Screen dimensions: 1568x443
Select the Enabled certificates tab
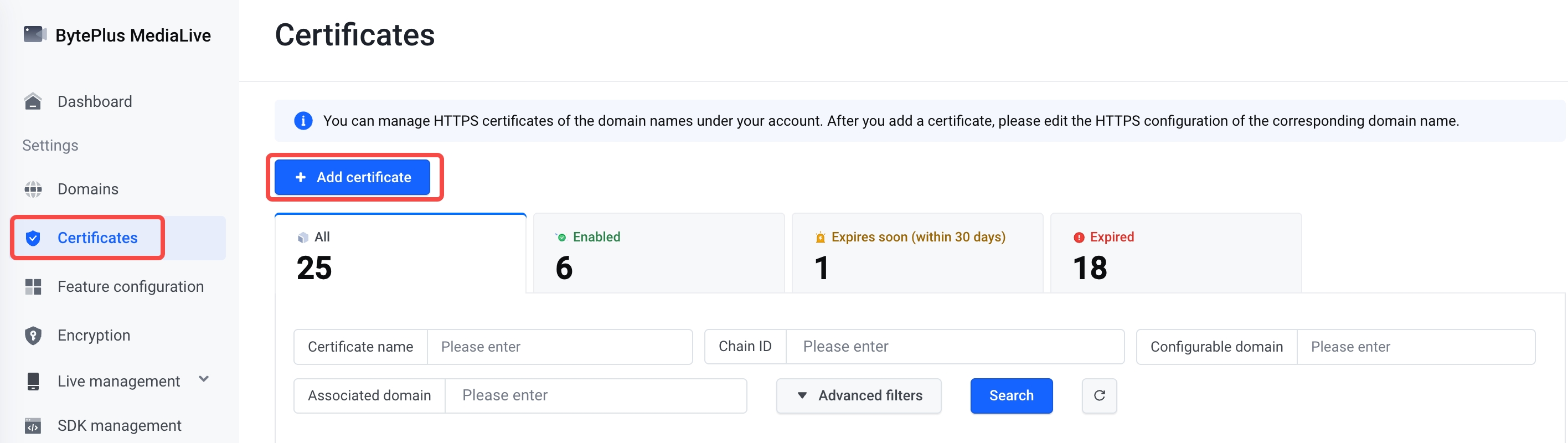659,253
